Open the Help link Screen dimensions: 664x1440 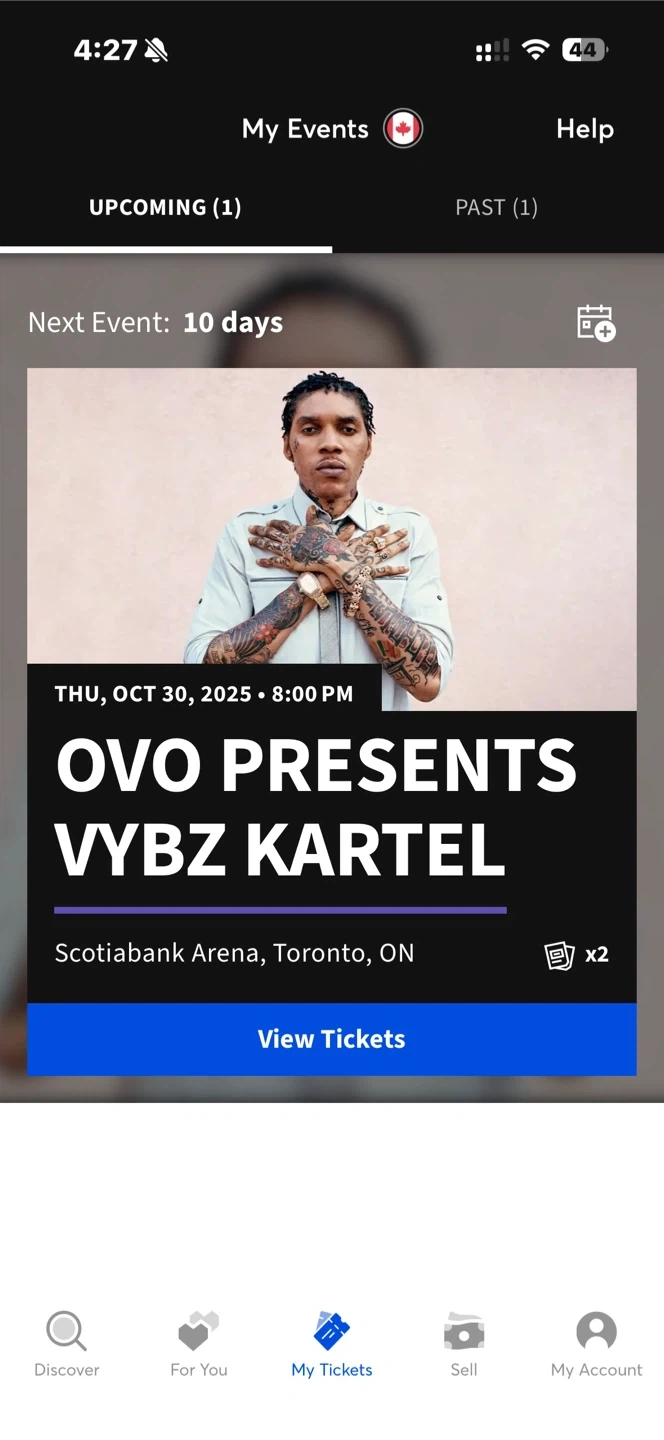click(585, 129)
